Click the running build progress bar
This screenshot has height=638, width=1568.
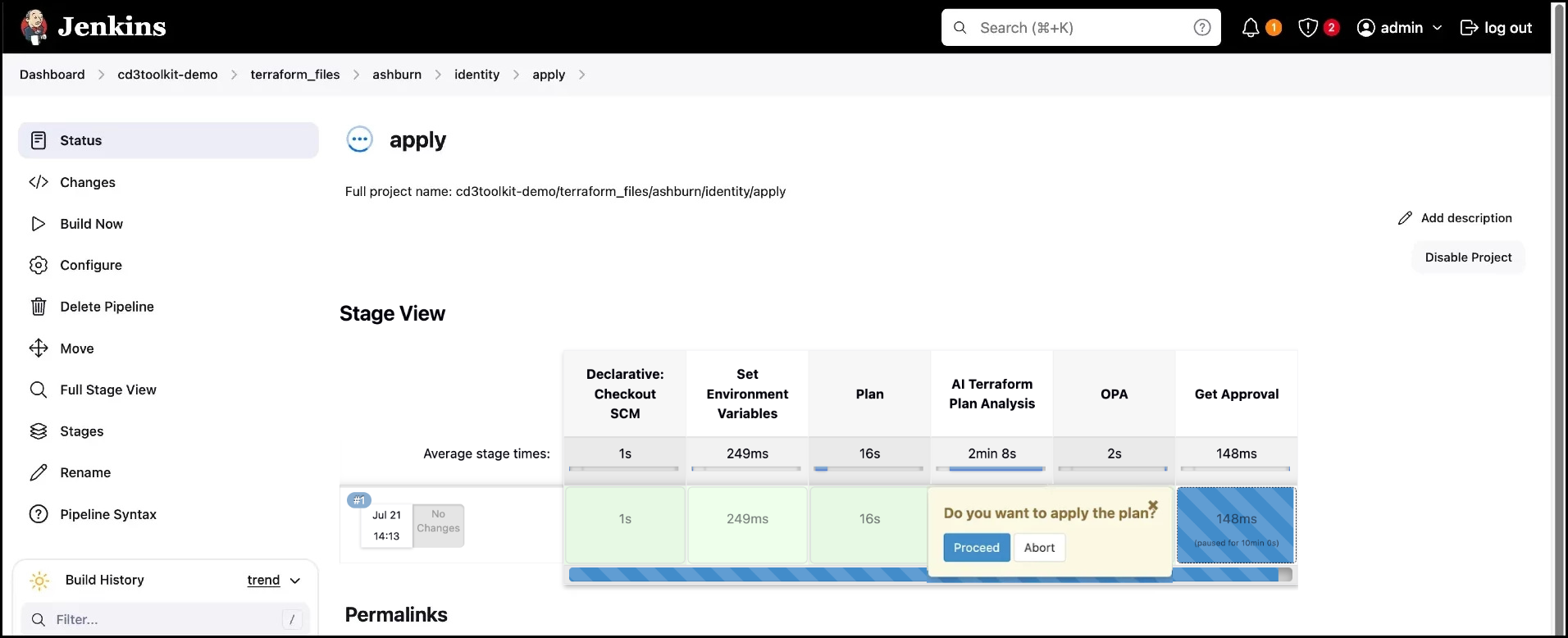coord(930,575)
